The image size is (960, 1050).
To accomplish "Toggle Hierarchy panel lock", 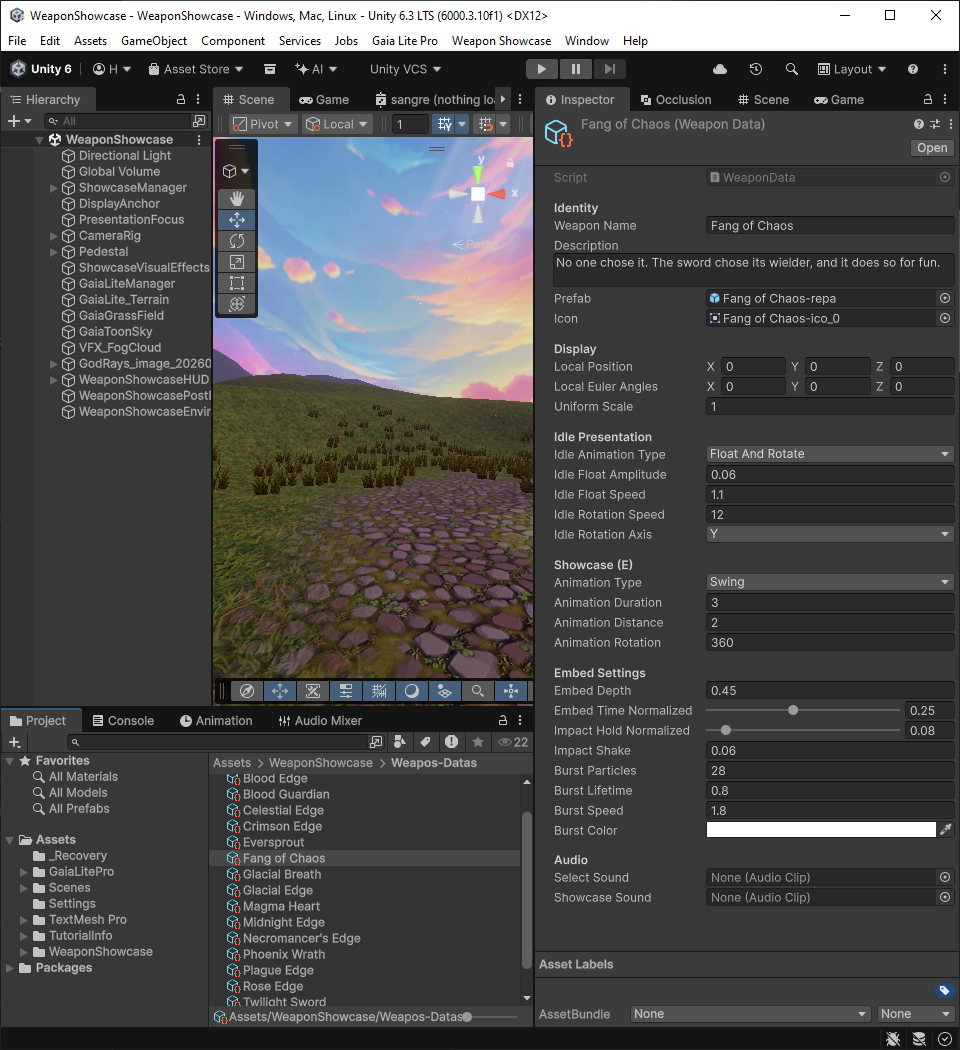I will click(x=181, y=99).
